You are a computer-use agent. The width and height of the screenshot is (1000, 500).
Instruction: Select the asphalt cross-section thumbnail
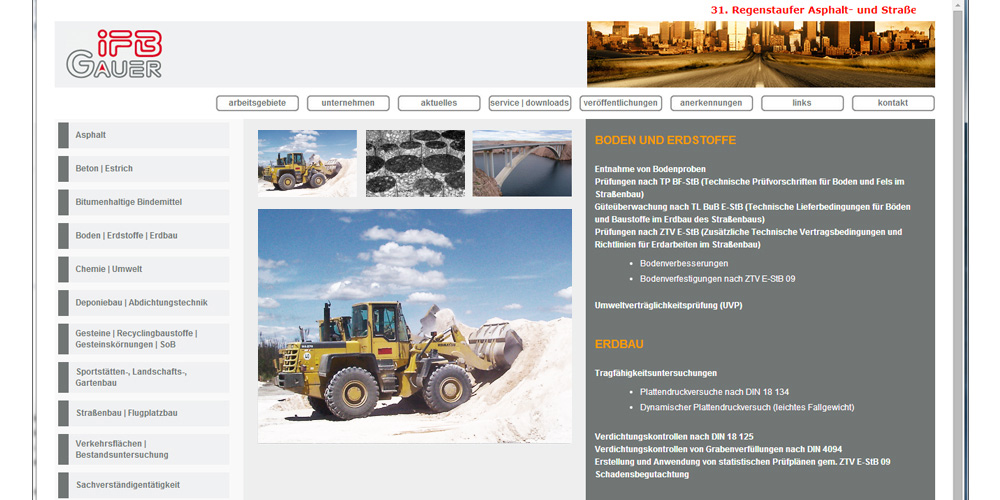415,162
